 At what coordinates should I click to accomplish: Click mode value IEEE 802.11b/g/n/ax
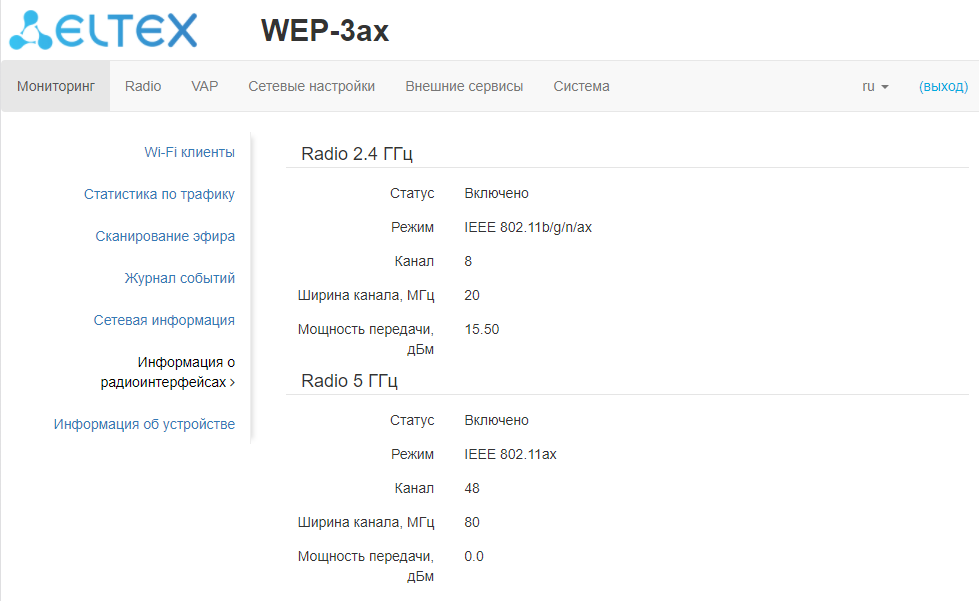[528, 227]
